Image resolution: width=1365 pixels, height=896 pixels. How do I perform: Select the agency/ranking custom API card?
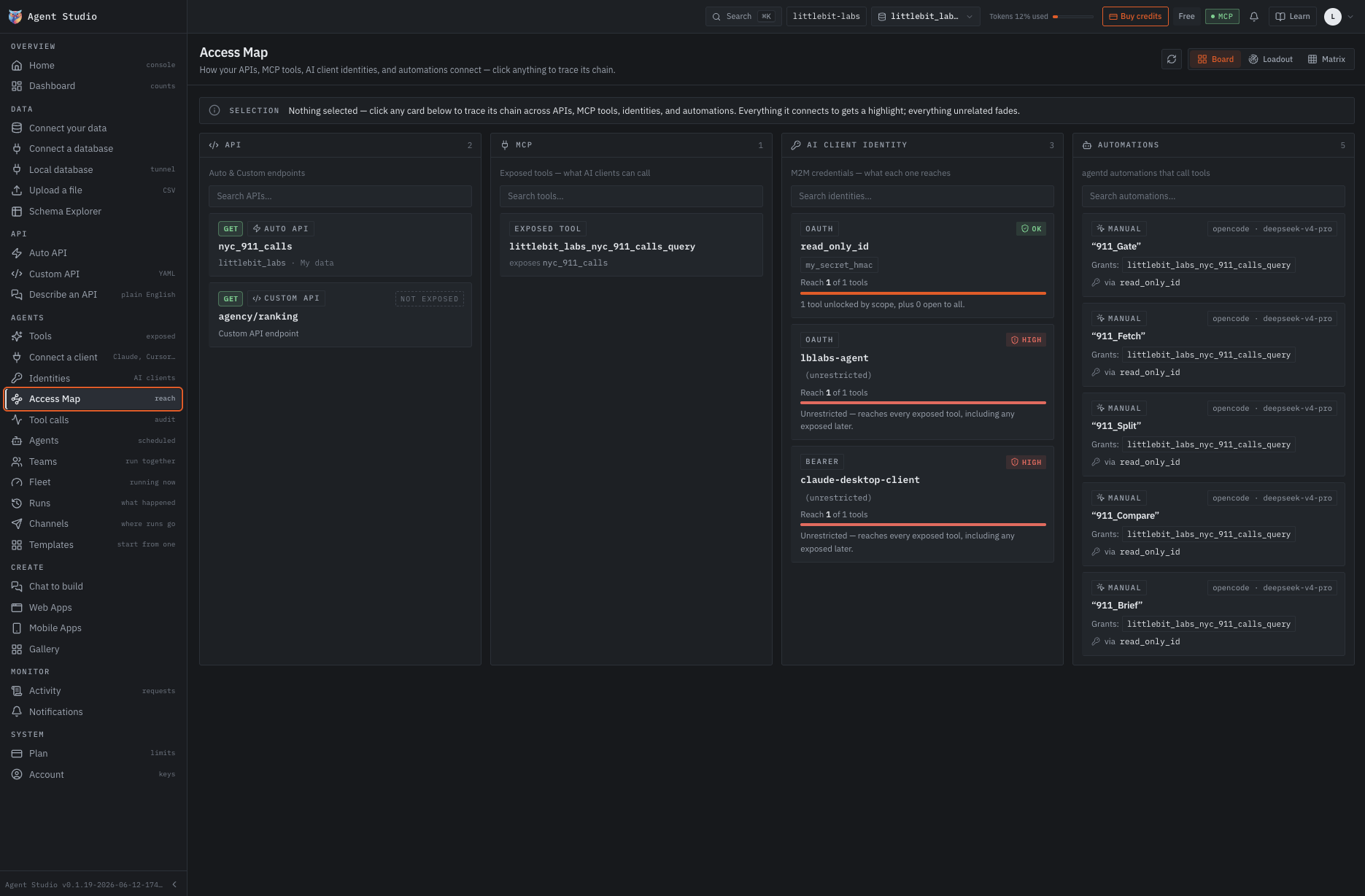tap(340, 315)
